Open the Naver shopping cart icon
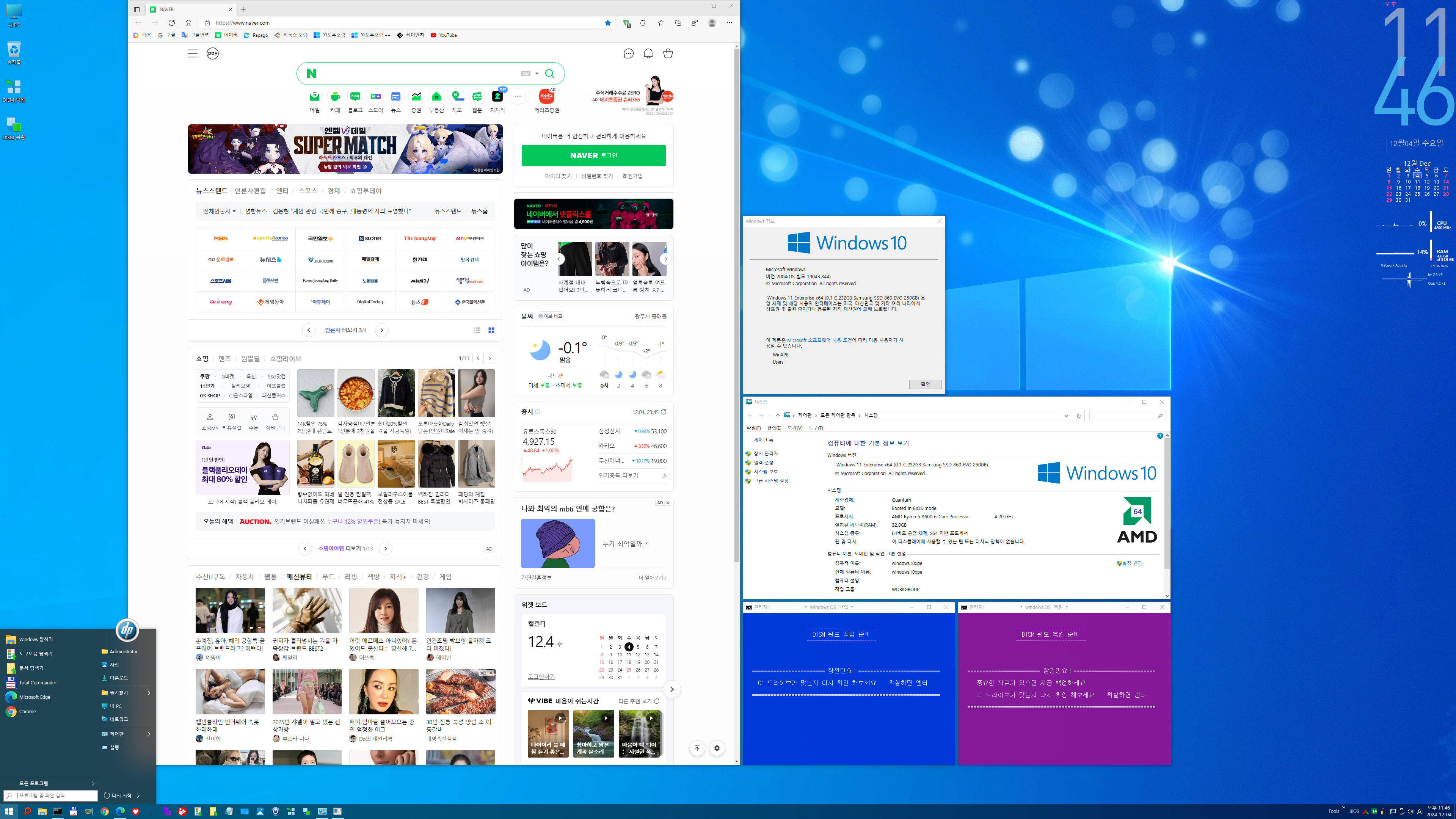Image resolution: width=1456 pixels, height=819 pixels. (x=668, y=54)
